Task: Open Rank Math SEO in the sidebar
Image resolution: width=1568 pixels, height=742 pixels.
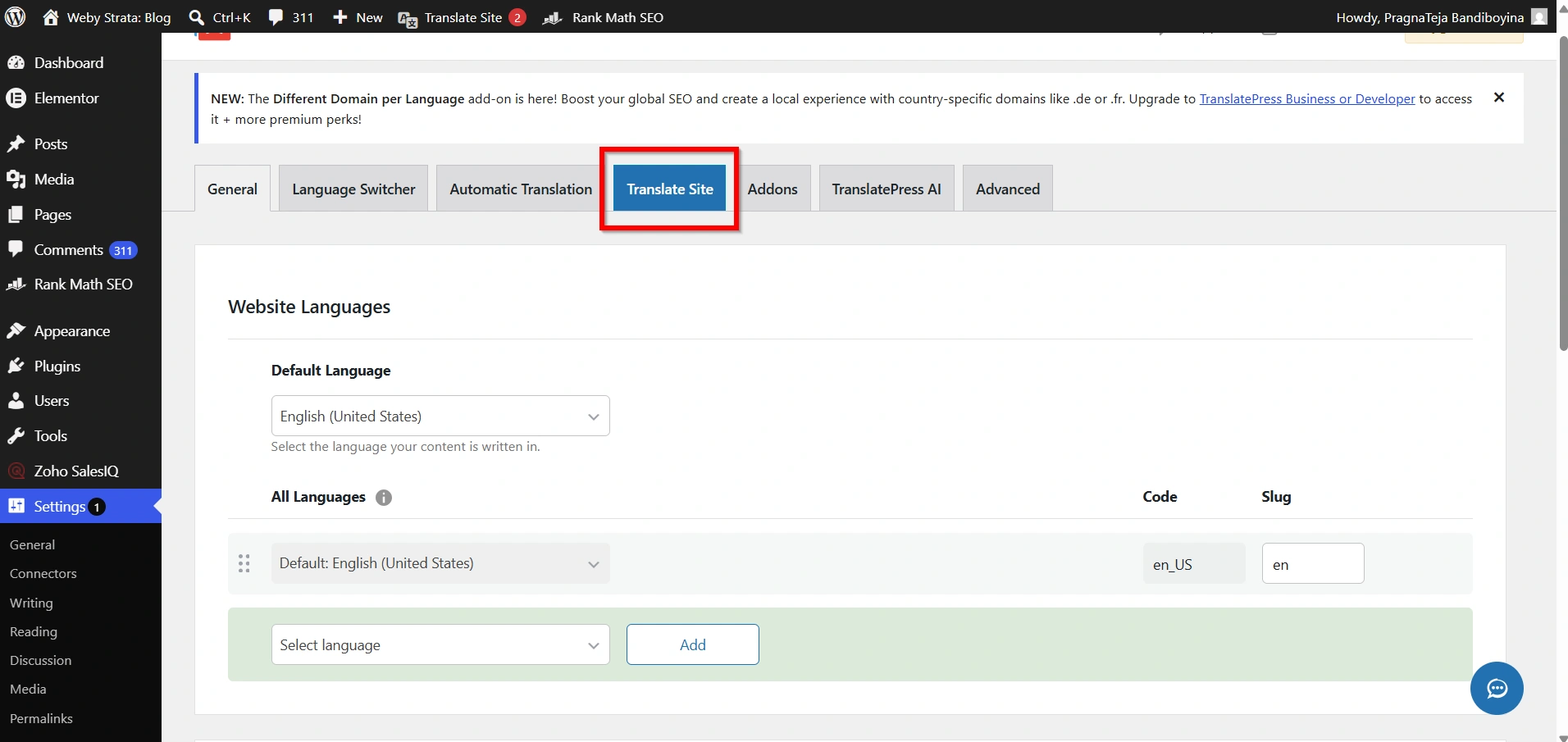Action: pos(80,285)
